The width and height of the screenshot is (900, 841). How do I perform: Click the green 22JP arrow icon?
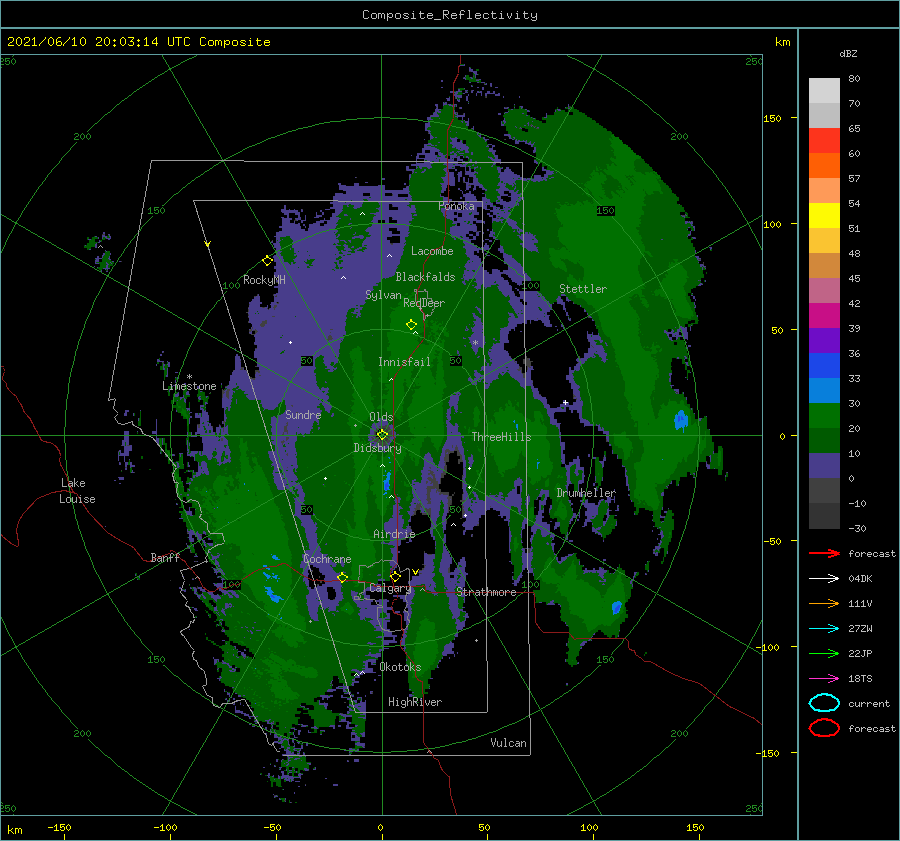824,653
